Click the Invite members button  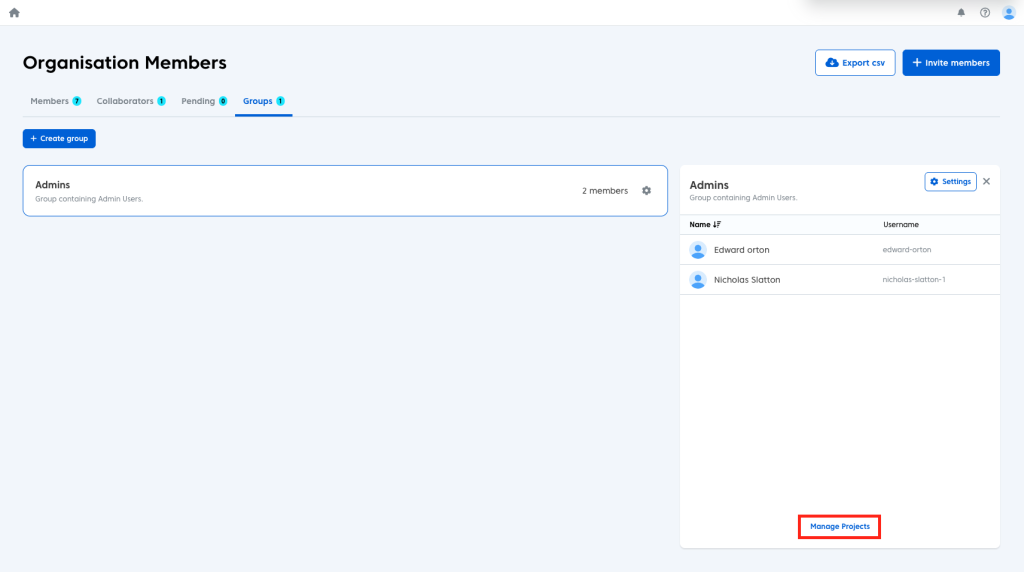point(950,63)
